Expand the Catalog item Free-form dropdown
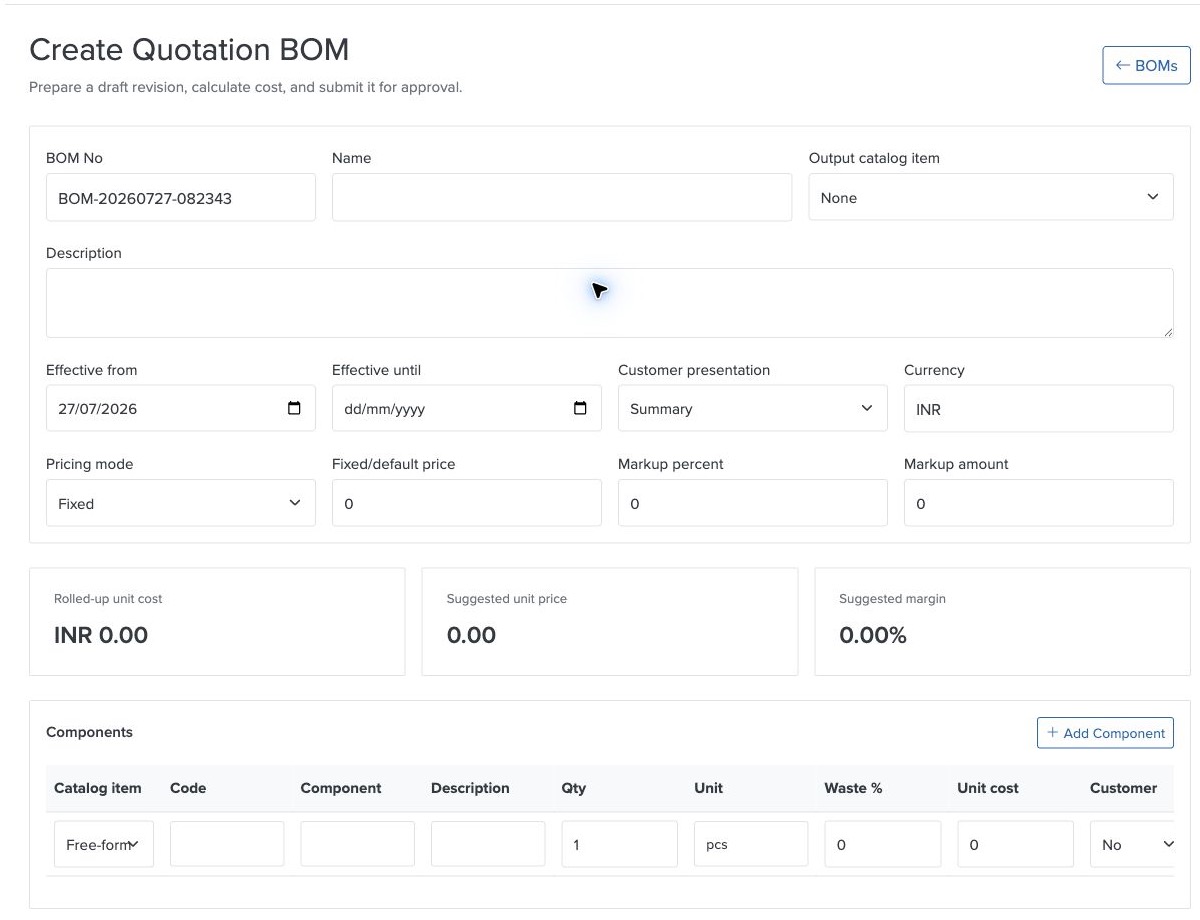Screen dimensions: 1200x920 click(x=104, y=844)
